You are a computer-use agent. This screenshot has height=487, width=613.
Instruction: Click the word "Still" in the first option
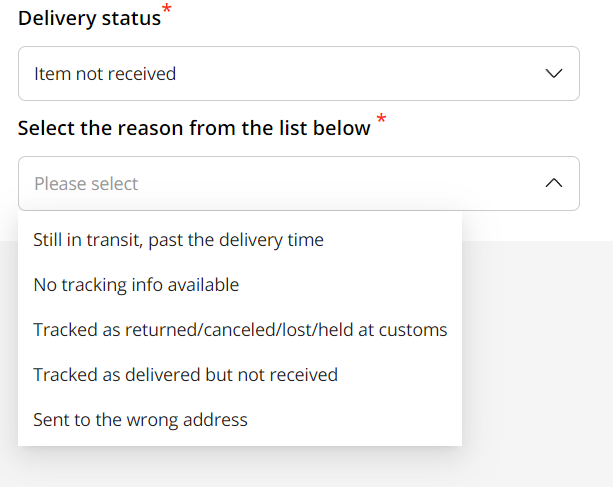click(x=48, y=240)
